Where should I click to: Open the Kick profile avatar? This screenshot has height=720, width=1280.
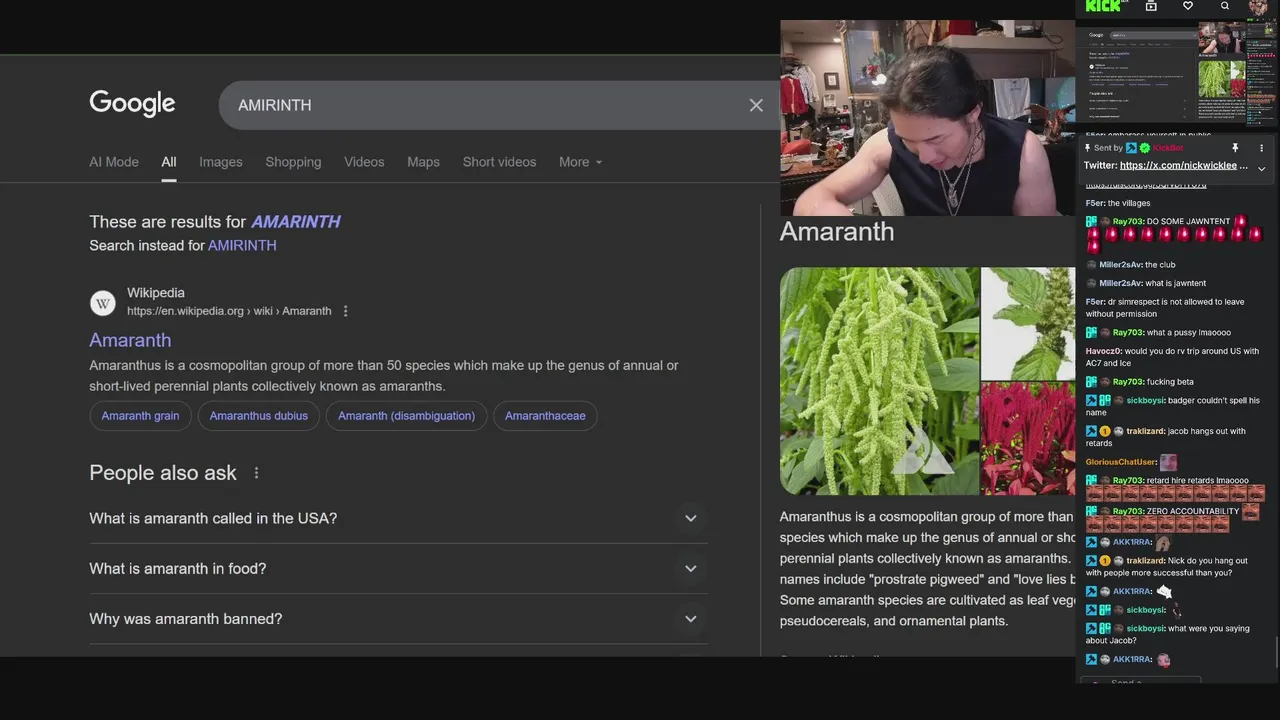coord(1258,7)
